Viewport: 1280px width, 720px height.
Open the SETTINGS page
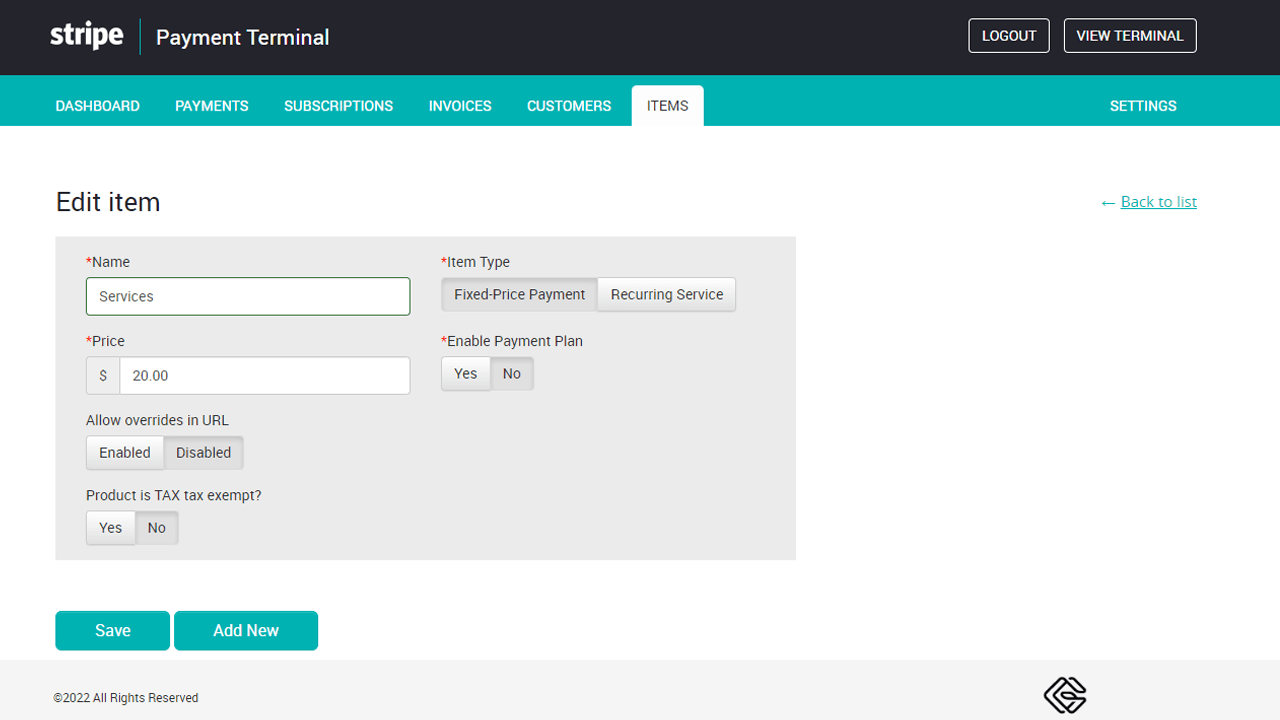(x=1142, y=106)
